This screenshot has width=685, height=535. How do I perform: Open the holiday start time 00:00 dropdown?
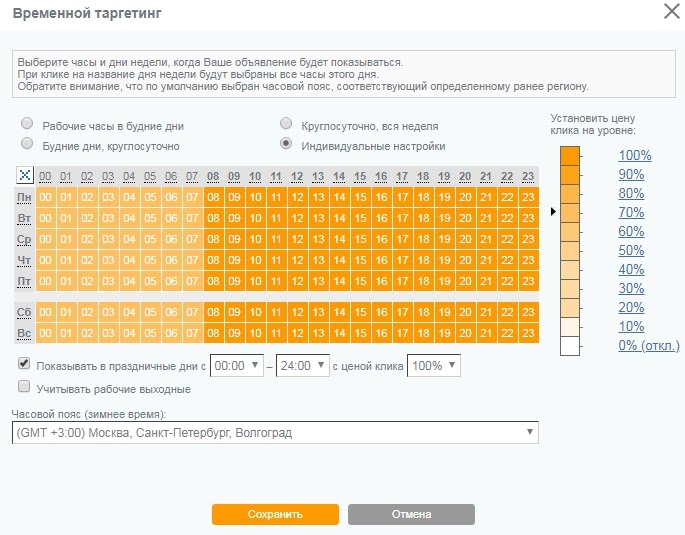[x=236, y=366]
